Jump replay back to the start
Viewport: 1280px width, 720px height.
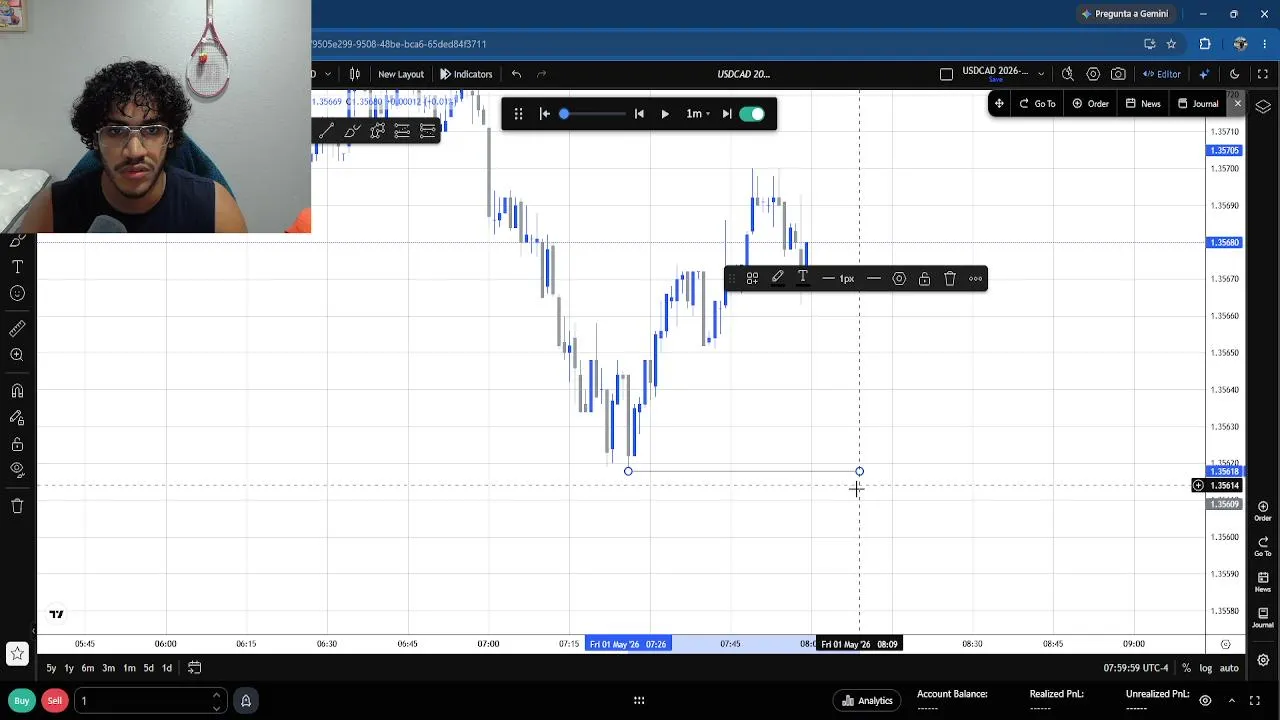(545, 114)
